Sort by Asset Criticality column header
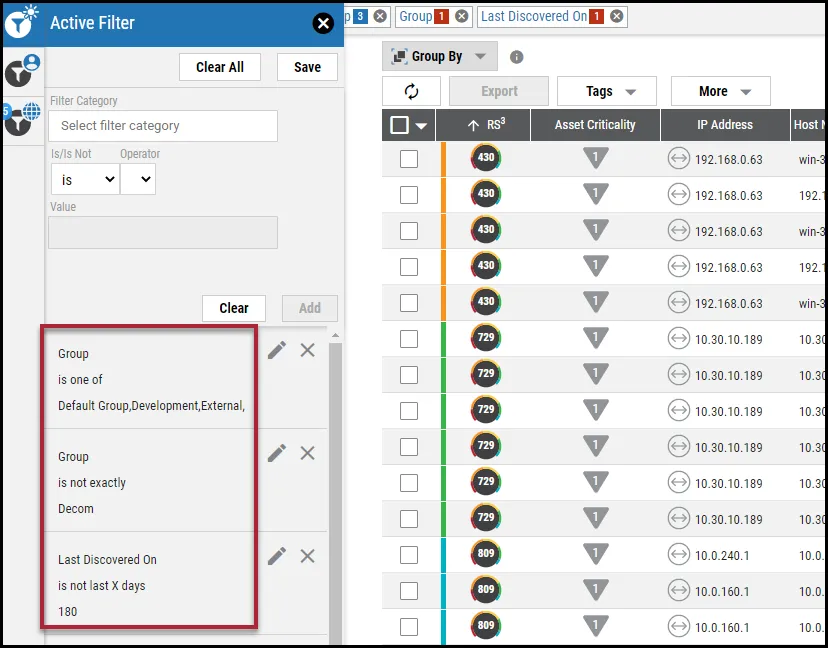The image size is (828, 648). pyautogui.click(x=595, y=125)
